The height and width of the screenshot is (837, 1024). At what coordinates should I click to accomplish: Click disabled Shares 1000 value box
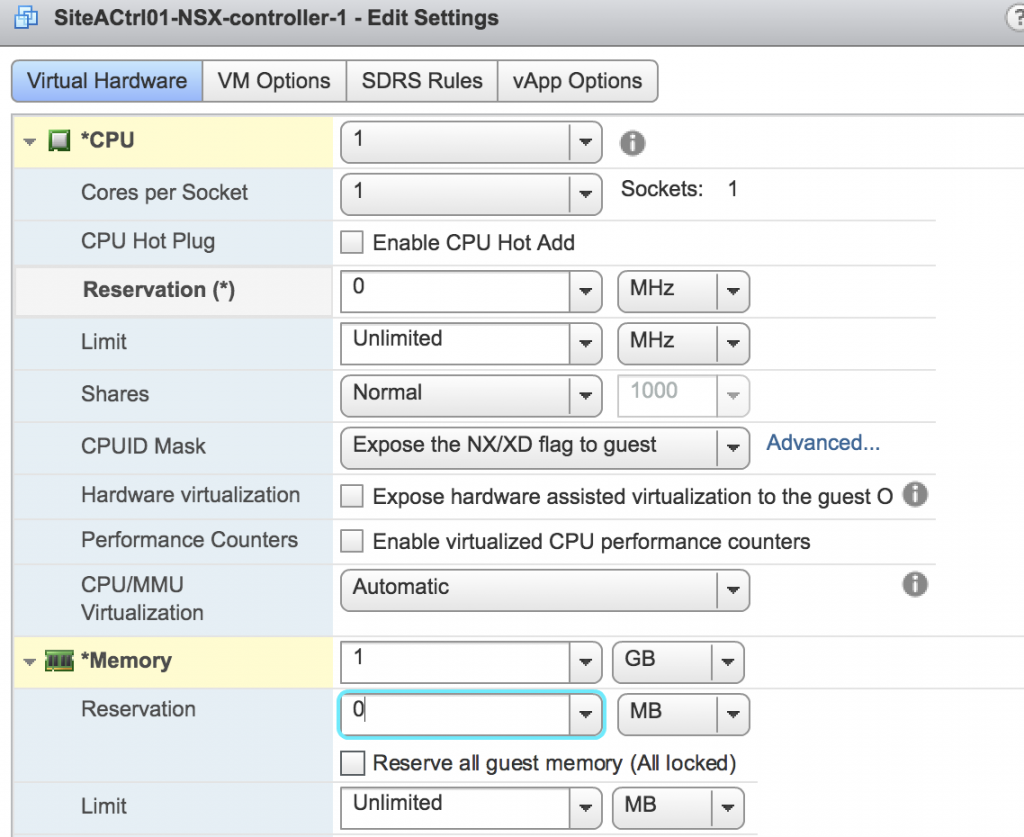(667, 395)
